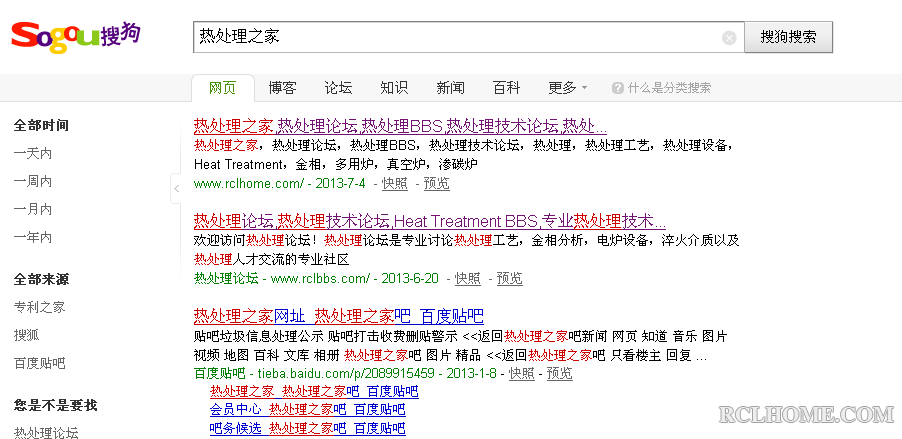
Task: Open 快照 for the rclbbs.com result
Action: click(468, 278)
